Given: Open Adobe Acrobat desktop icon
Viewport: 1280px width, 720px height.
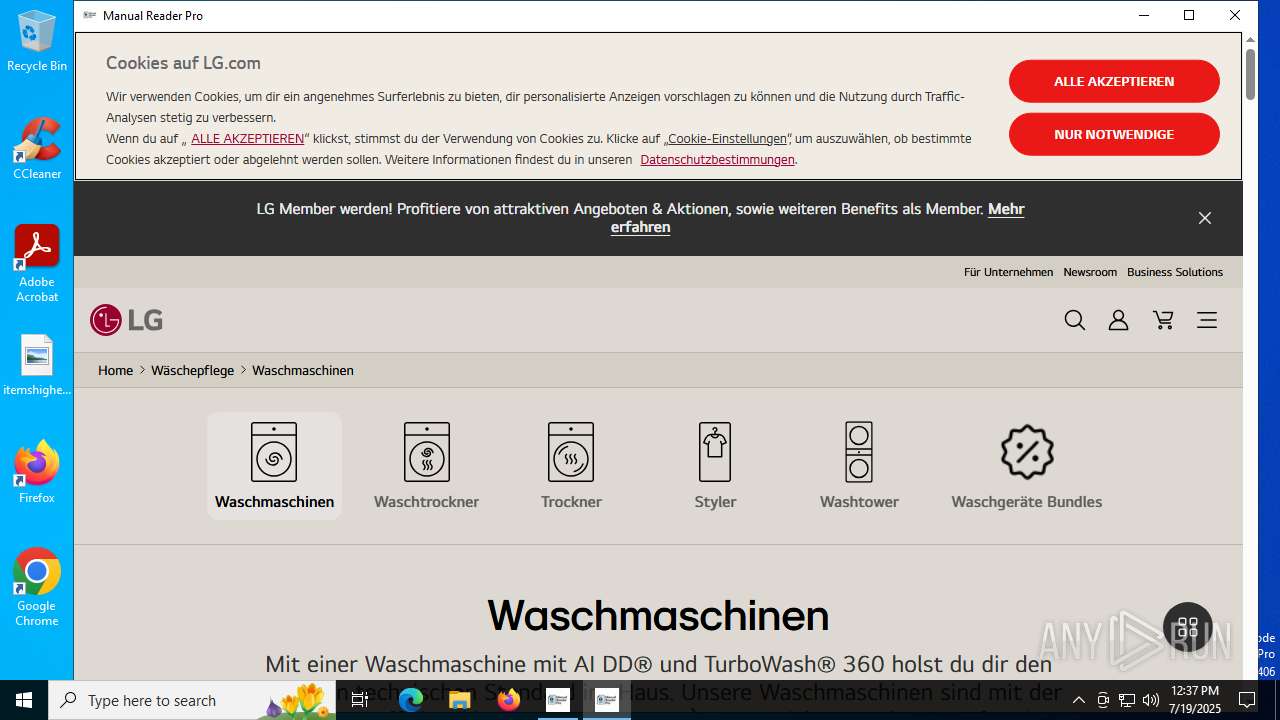Looking at the screenshot, I should click(x=37, y=264).
